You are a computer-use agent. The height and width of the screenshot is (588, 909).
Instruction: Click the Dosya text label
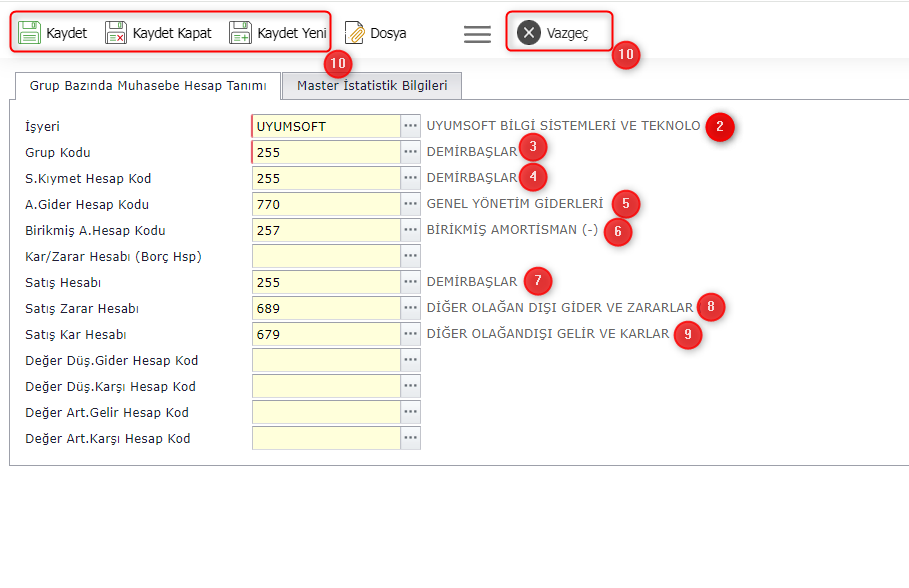[388, 33]
